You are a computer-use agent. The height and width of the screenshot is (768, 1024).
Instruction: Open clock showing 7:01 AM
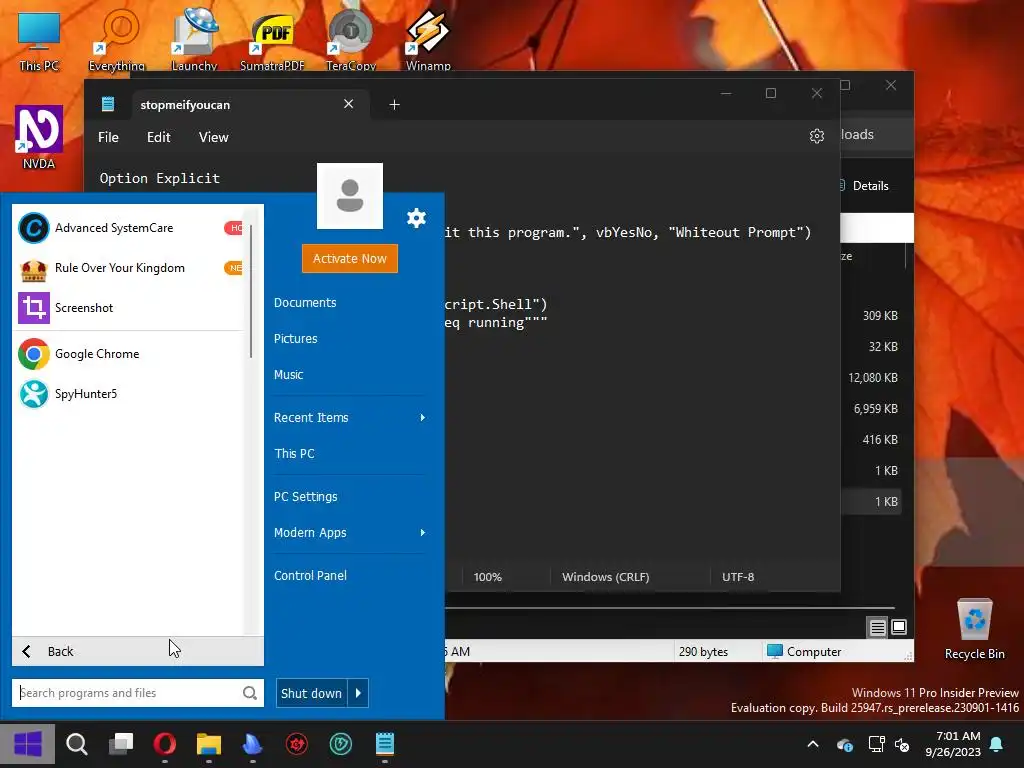coord(953,744)
